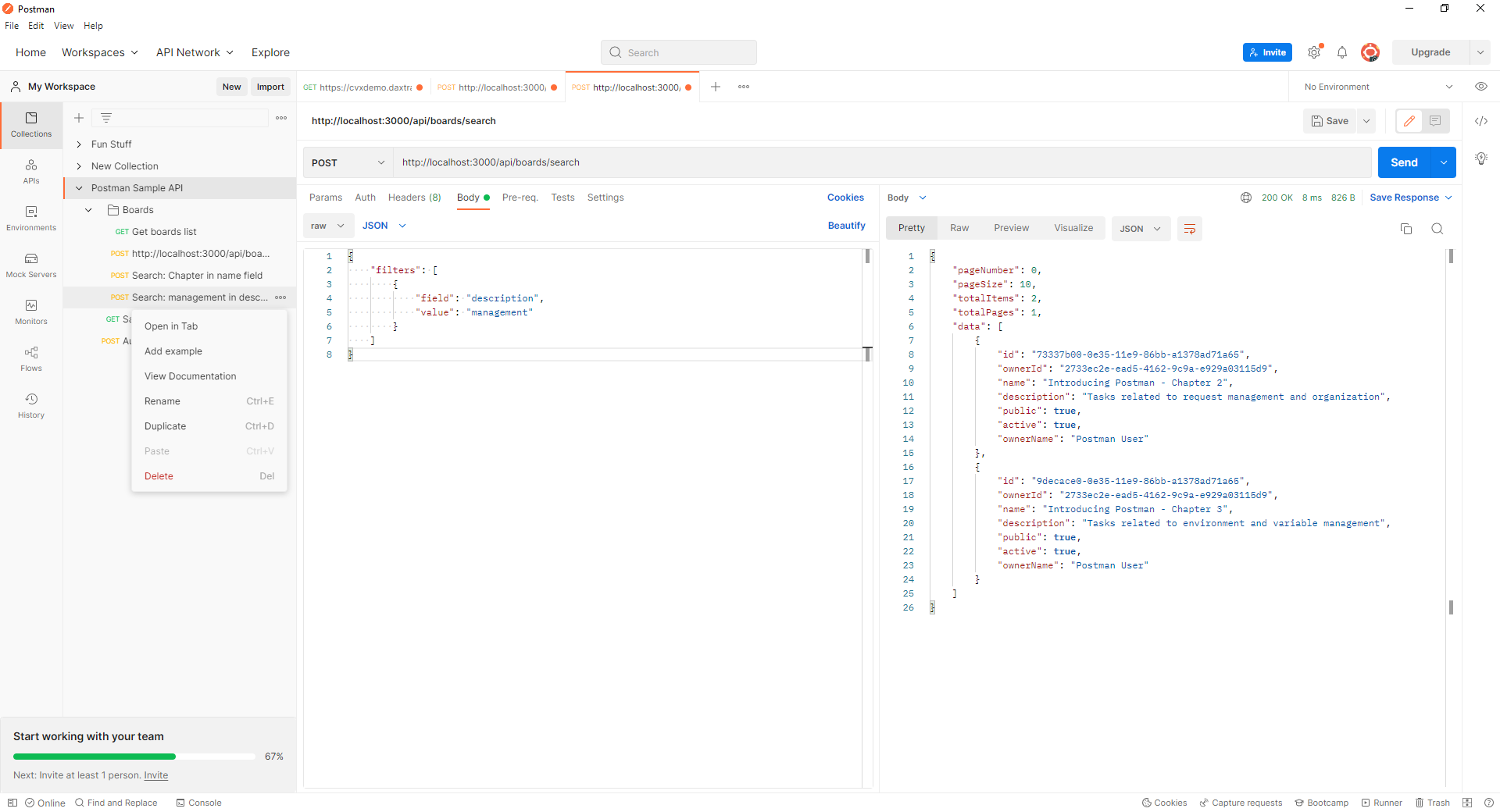Open the Mock Servers sidebar panel
The image size is (1500, 812).
(x=31, y=265)
